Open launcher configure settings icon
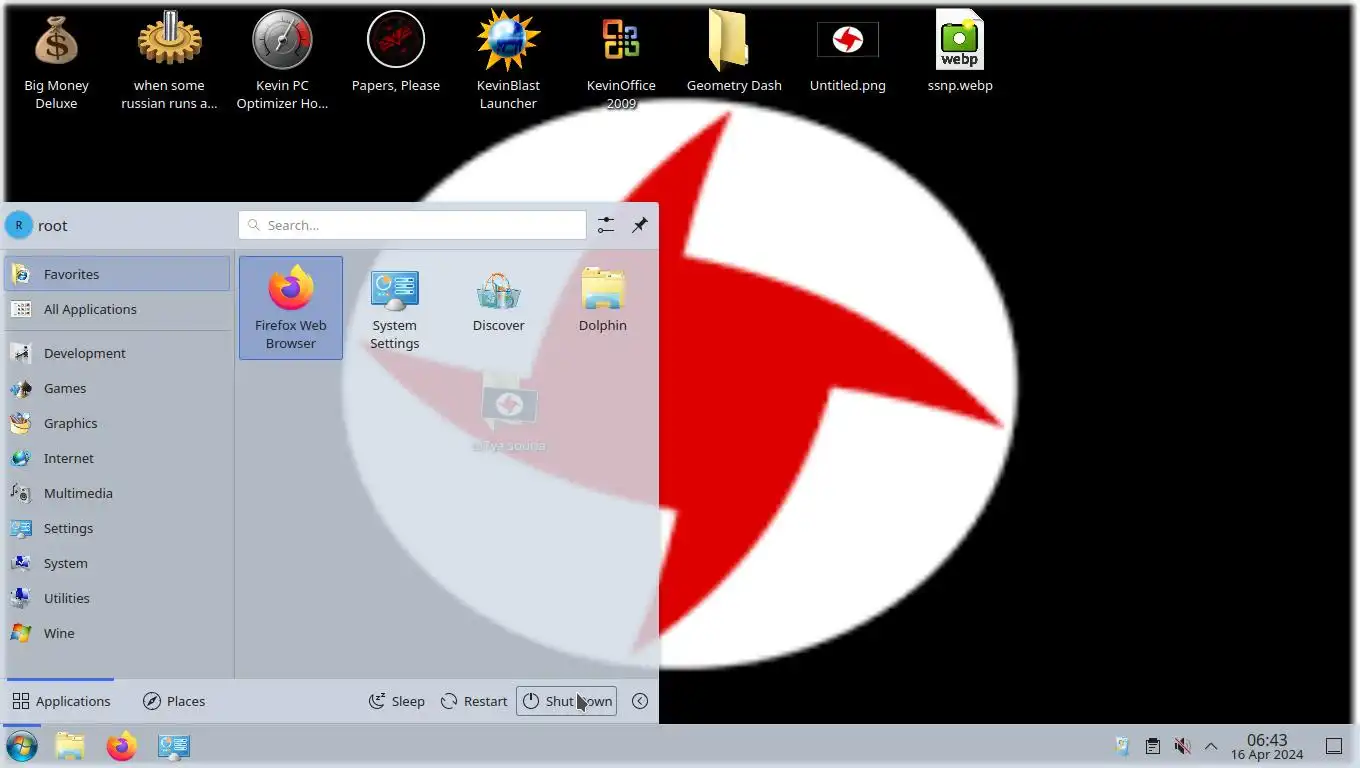The width and height of the screenshot is (1360, 768). point(606,225)
